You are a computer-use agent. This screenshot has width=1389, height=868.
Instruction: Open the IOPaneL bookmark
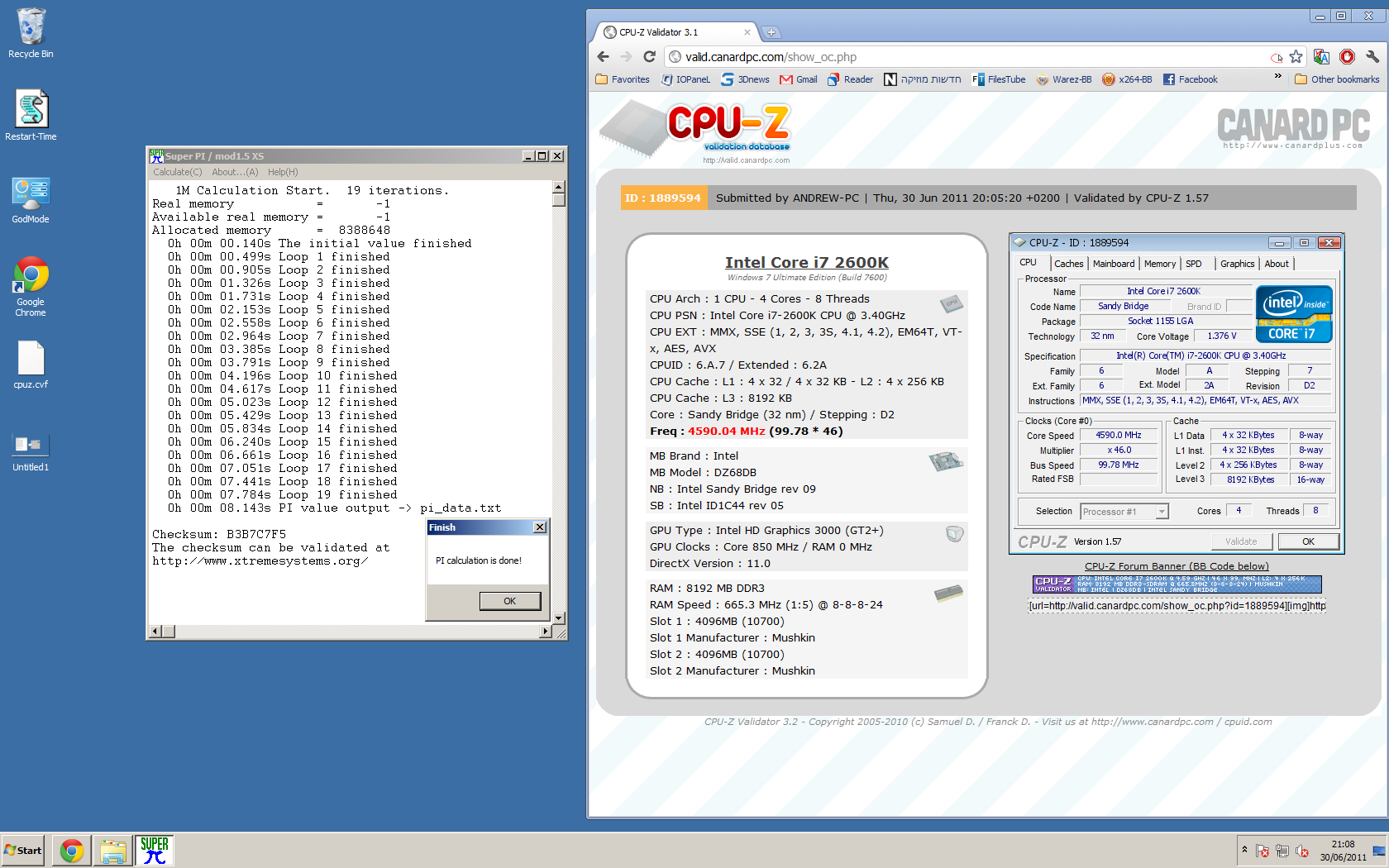click(x=685, y=79)
